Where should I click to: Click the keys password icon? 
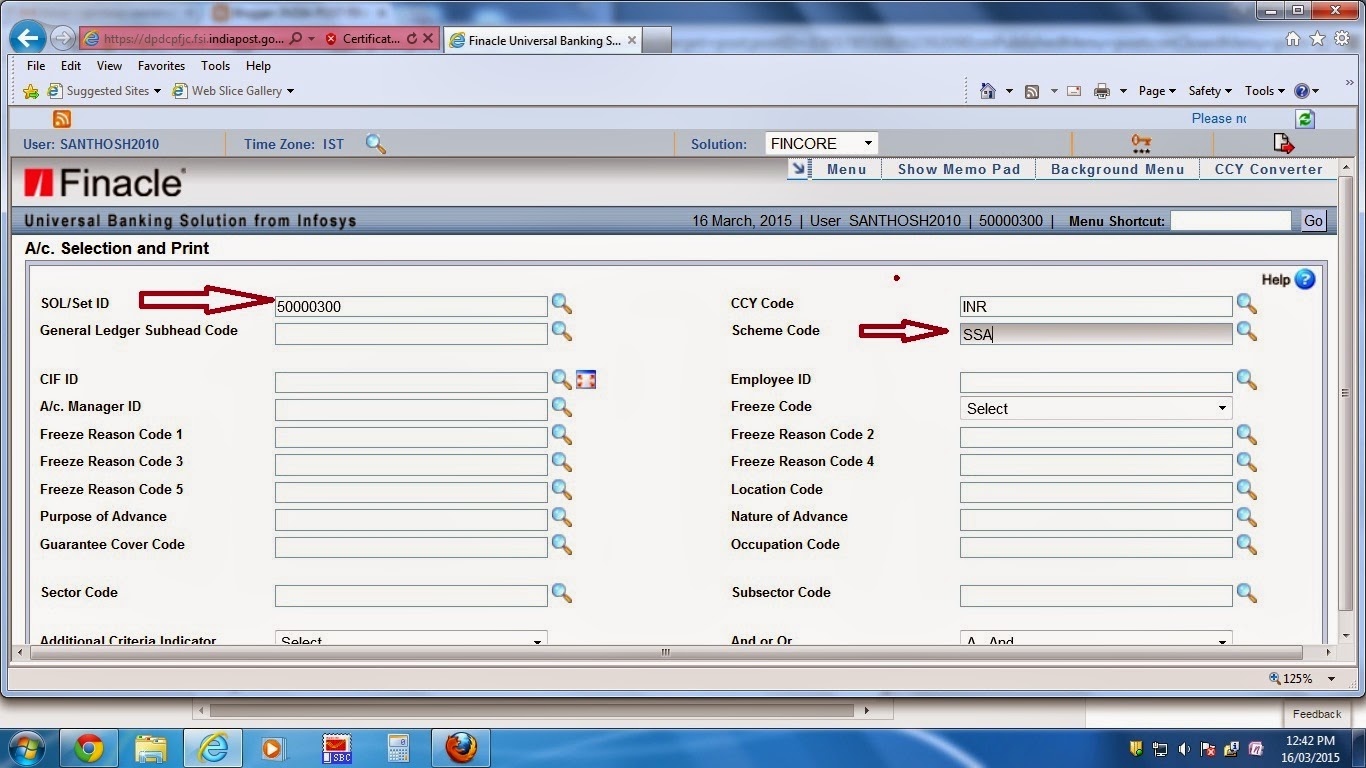coord(1141,144)
